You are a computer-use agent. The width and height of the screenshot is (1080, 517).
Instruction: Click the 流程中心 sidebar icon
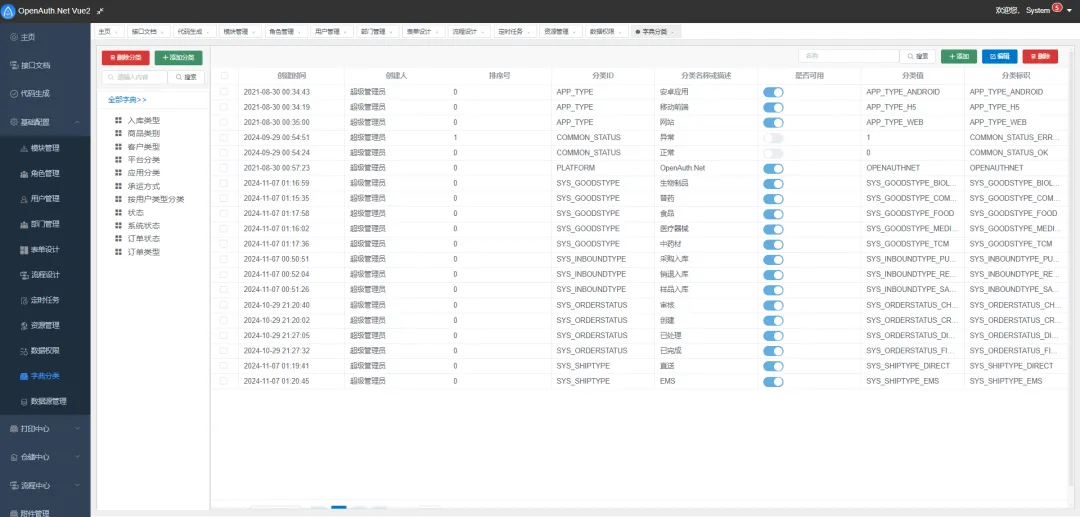coord(14,485)
